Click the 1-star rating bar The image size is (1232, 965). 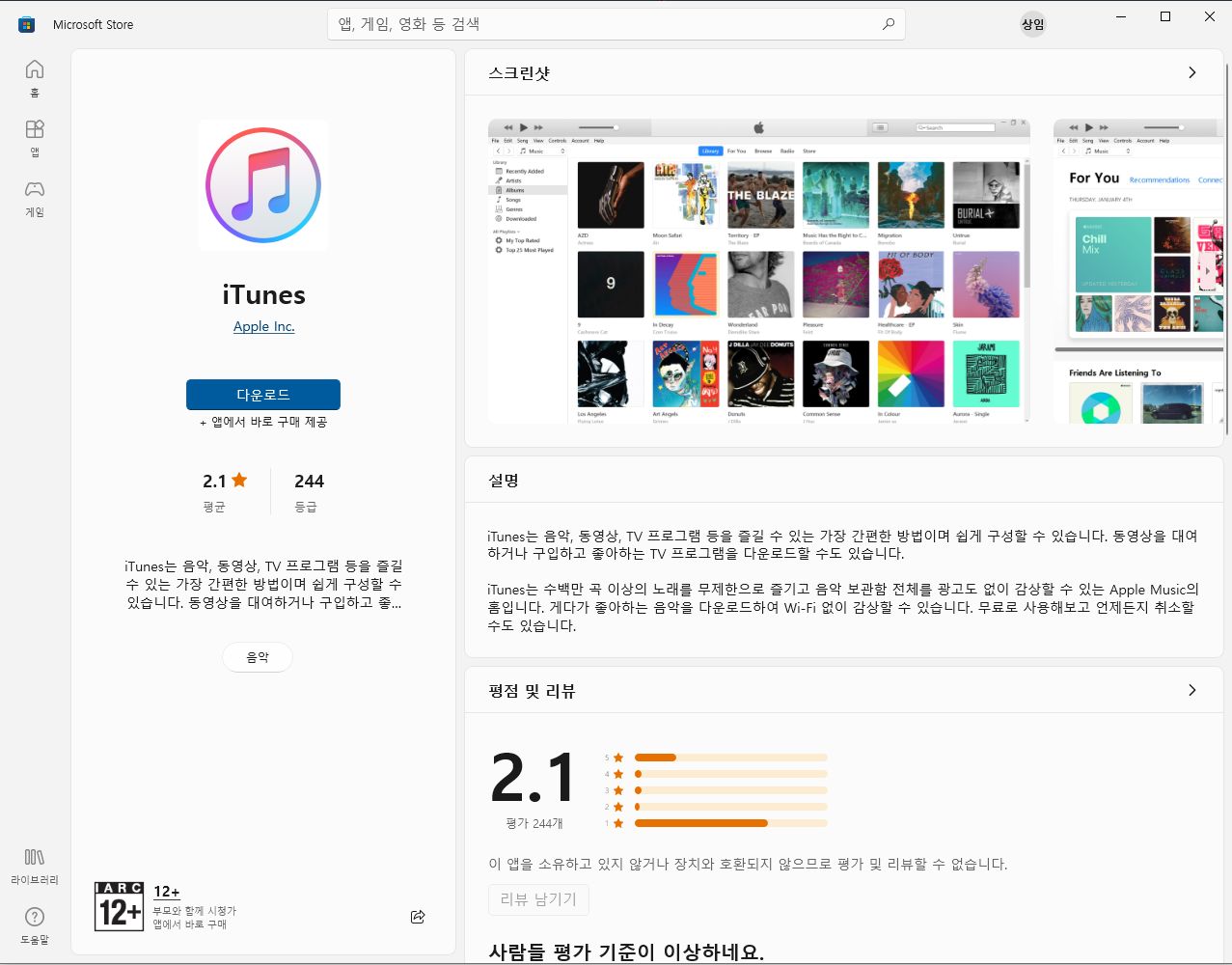click(730, 823)
